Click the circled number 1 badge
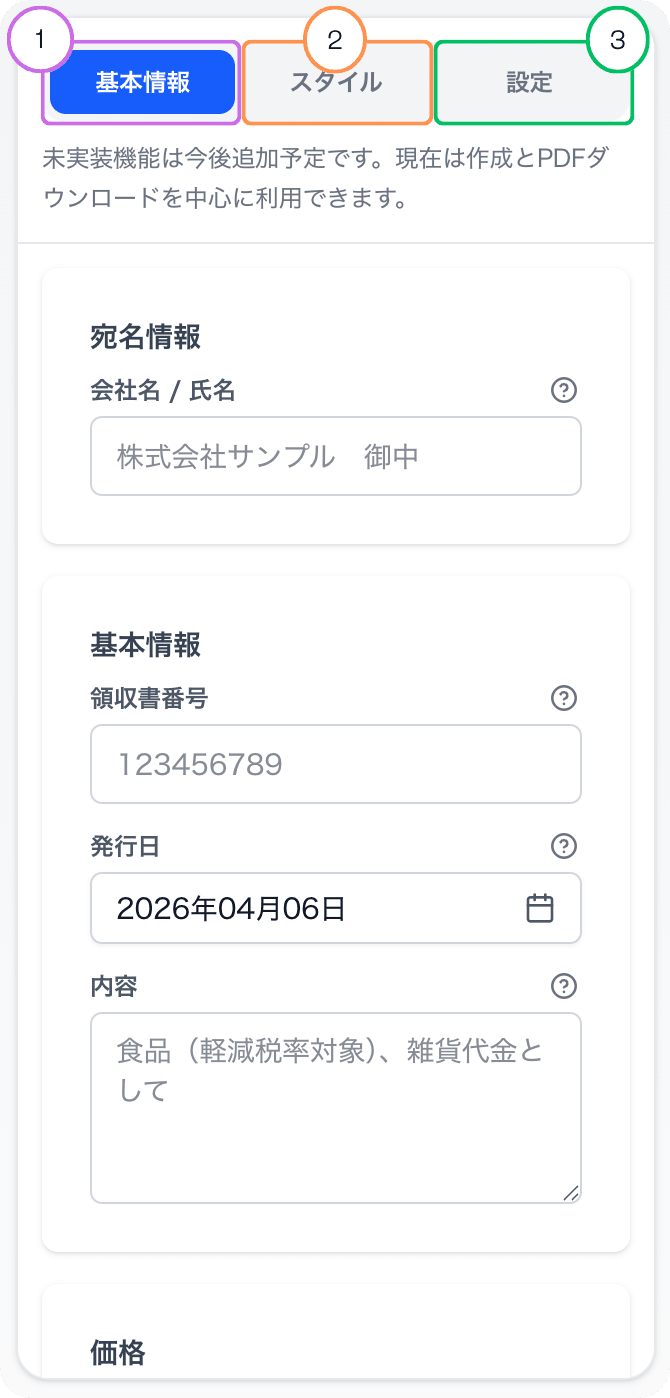 click(38, 40)
